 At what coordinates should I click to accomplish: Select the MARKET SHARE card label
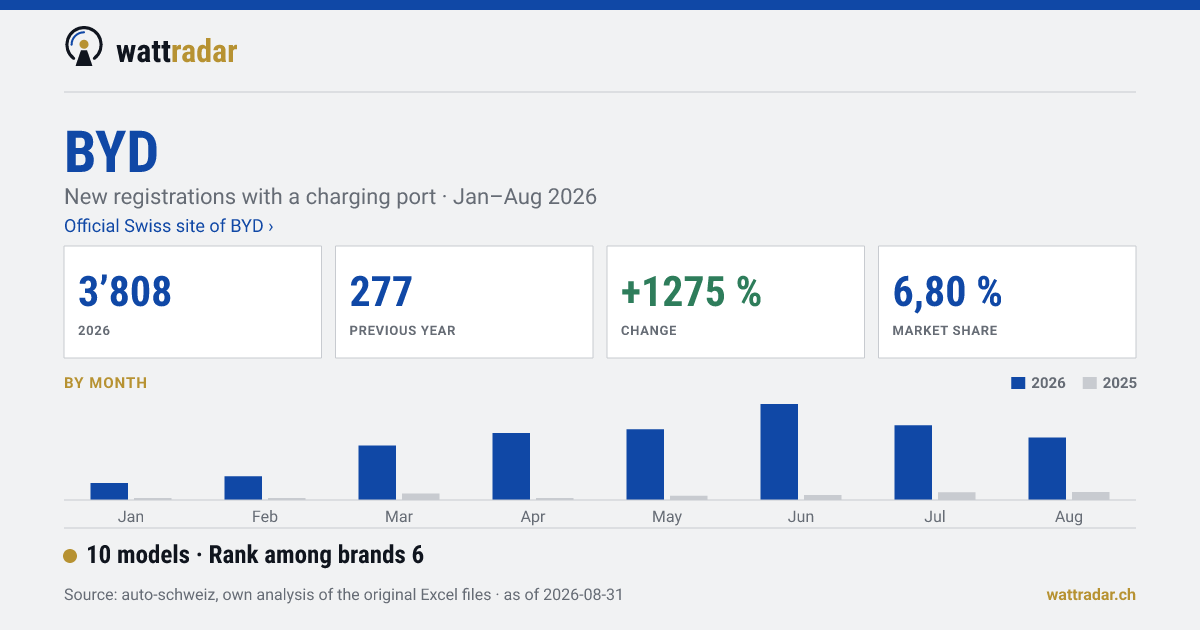(945, 330)
